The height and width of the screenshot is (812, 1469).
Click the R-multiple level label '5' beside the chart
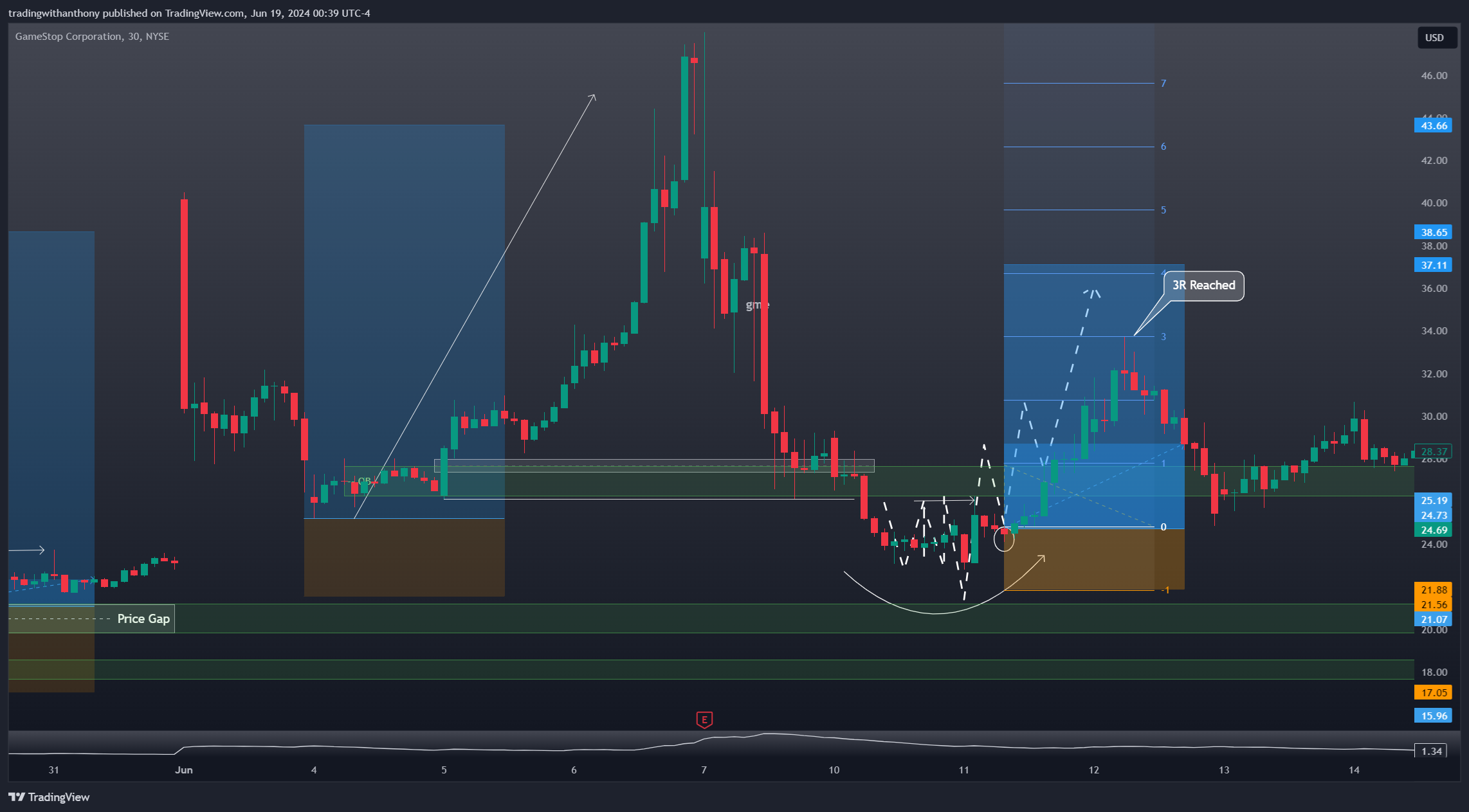(x=1163, y=210)
